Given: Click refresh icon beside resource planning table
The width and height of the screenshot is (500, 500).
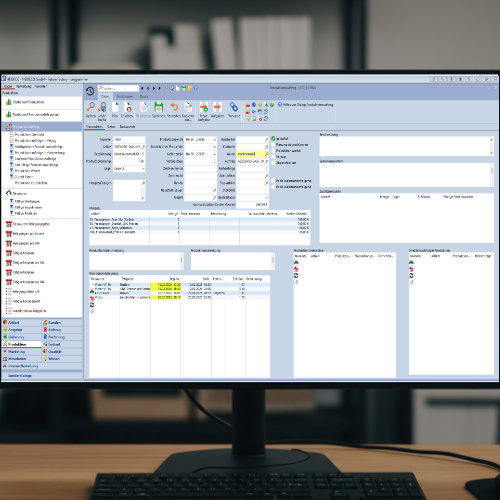Looking at the screenshot, I should pyautogui.click(x=92, y=304).
